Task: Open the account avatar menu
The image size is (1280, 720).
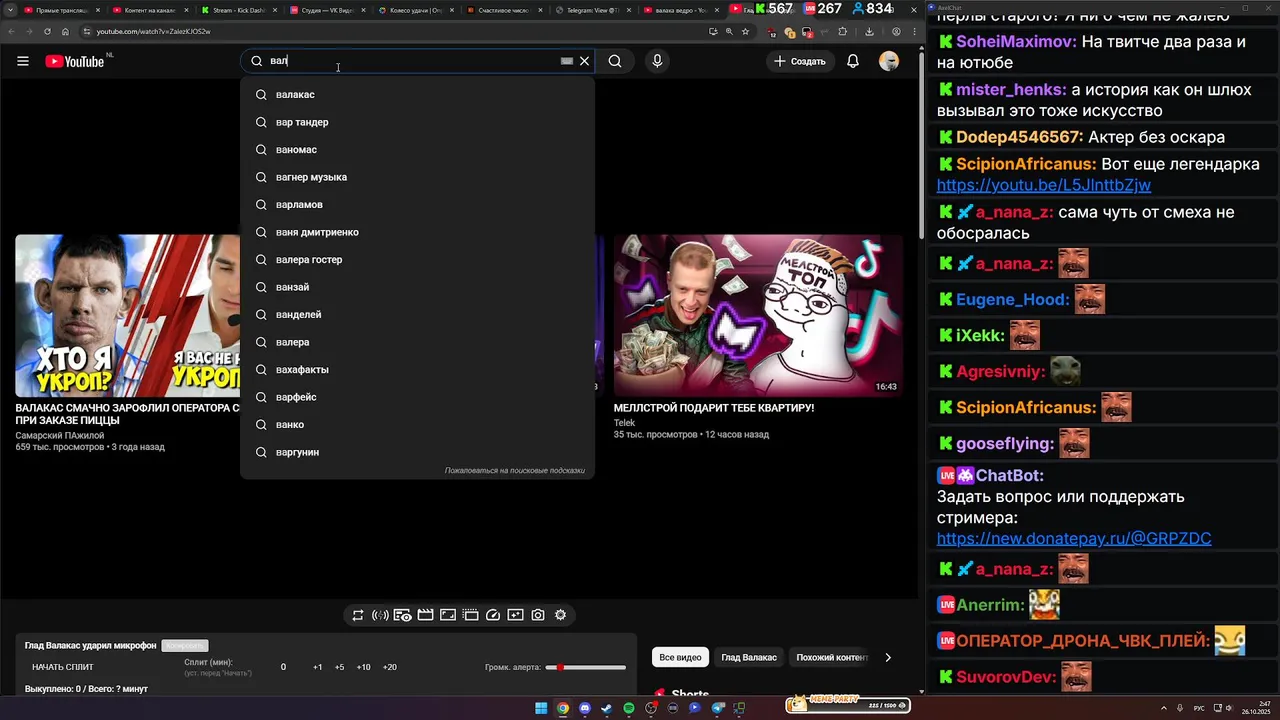Action: tap(889, 61)
